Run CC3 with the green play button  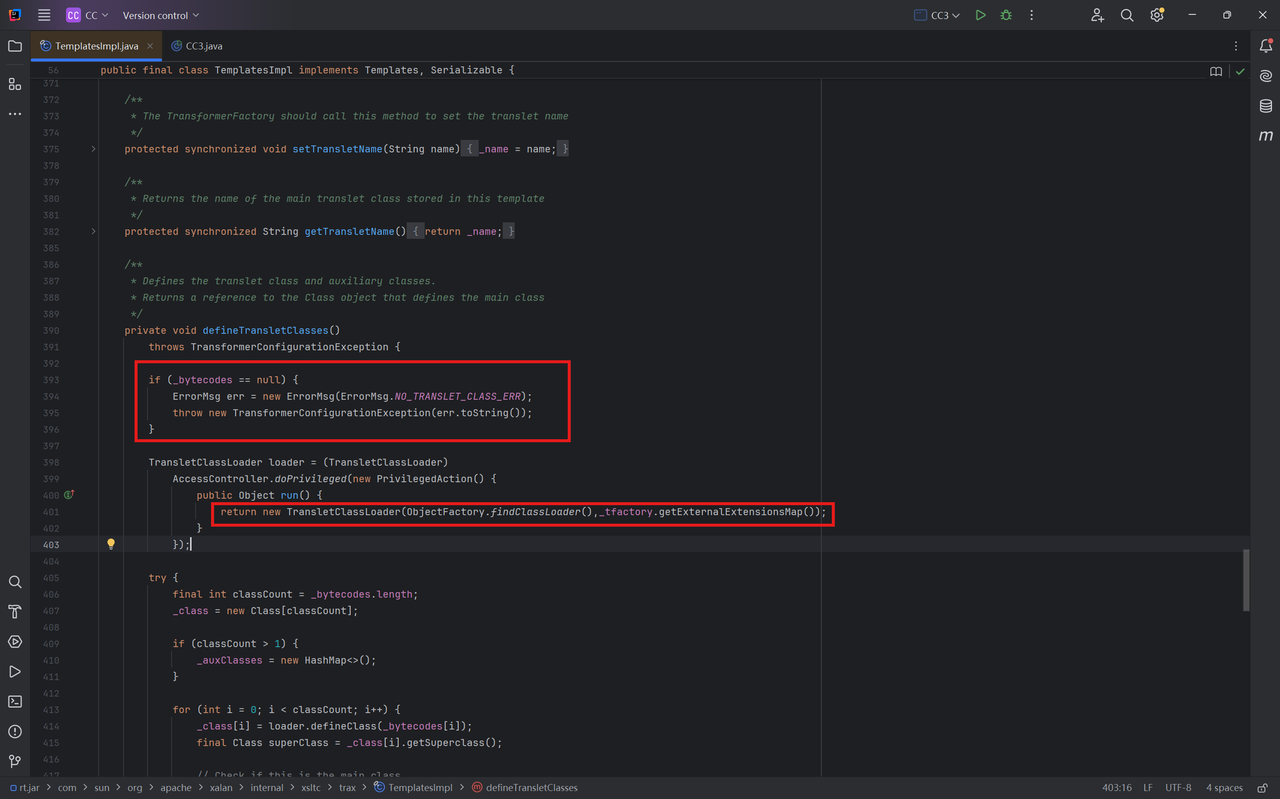click(980, 15)
